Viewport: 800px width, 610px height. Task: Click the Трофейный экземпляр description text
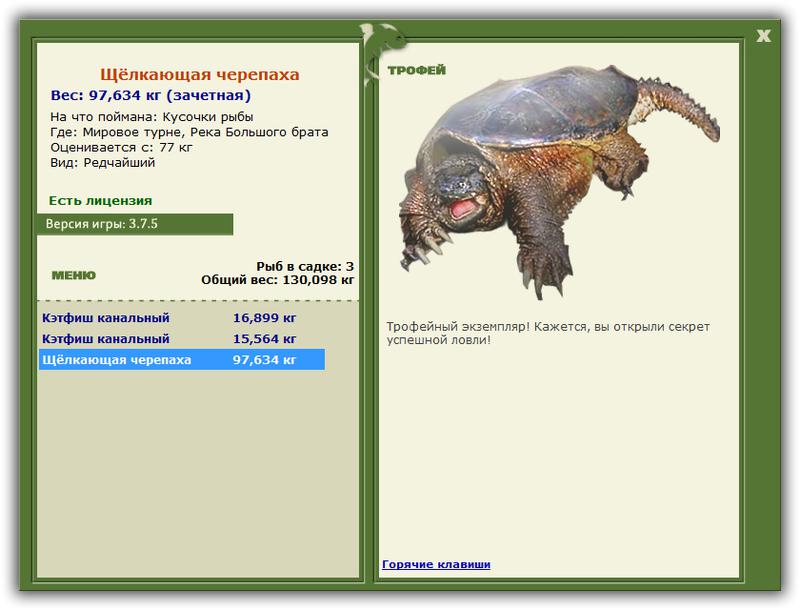pyautogui.click(x=548, y=333)
